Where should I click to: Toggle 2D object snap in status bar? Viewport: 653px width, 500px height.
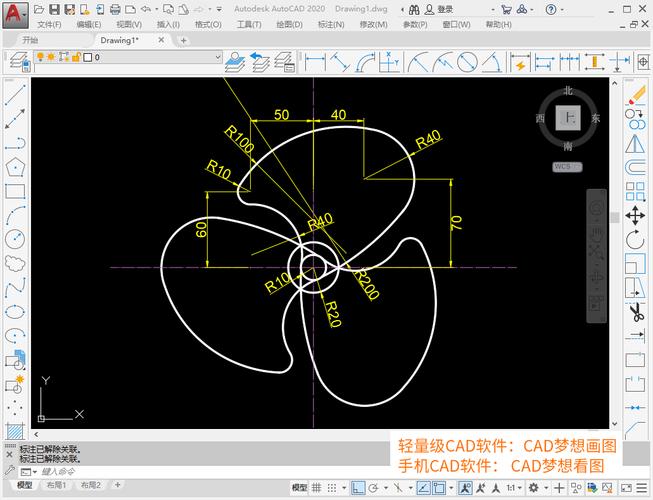pyautogui.click(x=439, y=488)
